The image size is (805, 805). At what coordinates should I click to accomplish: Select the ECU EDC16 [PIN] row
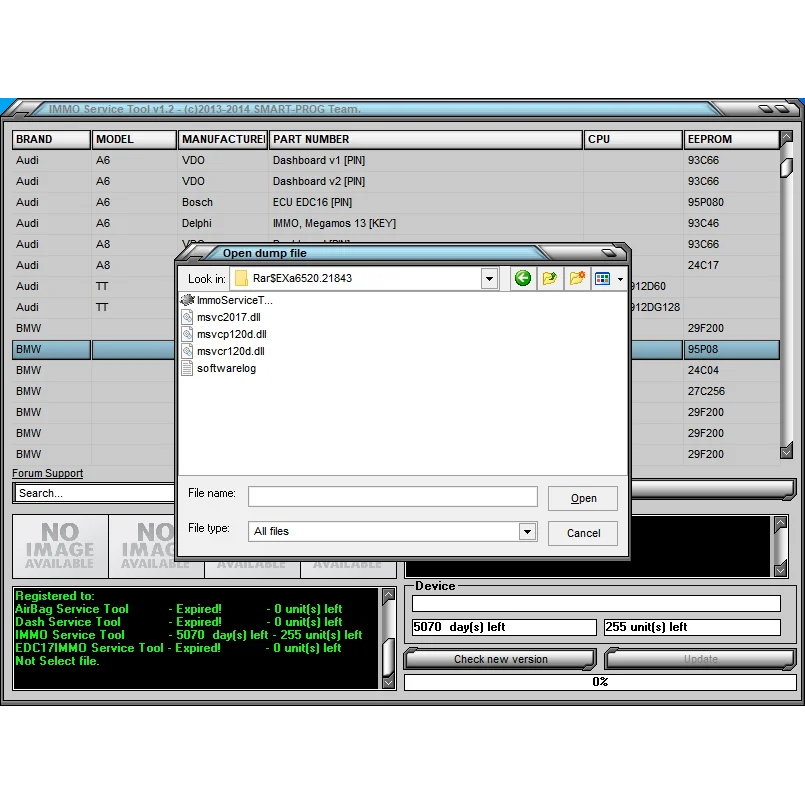click(x=395, y=202)
